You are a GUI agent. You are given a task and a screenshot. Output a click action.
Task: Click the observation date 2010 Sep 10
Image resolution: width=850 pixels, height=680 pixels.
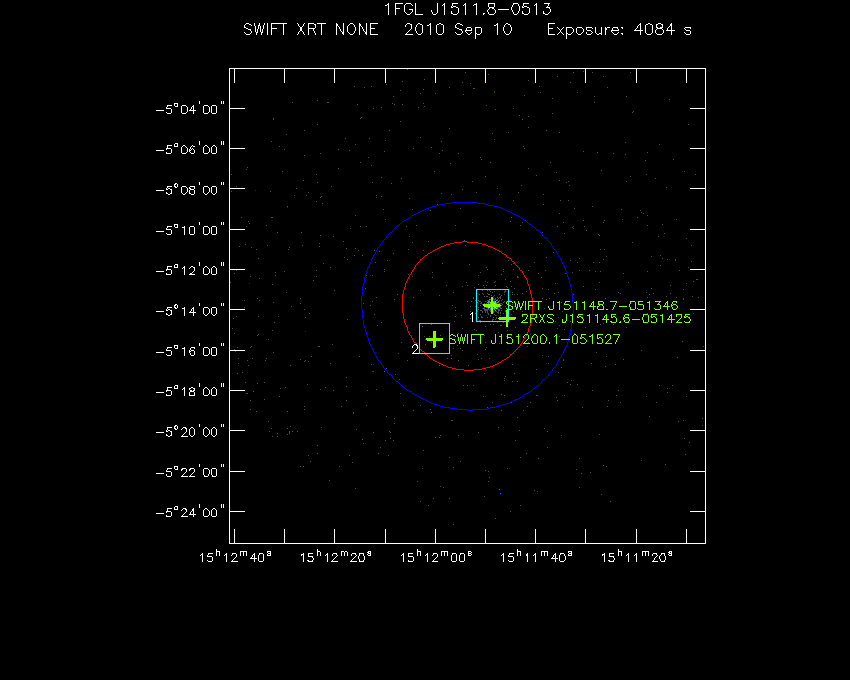click(x=458, y=29)
